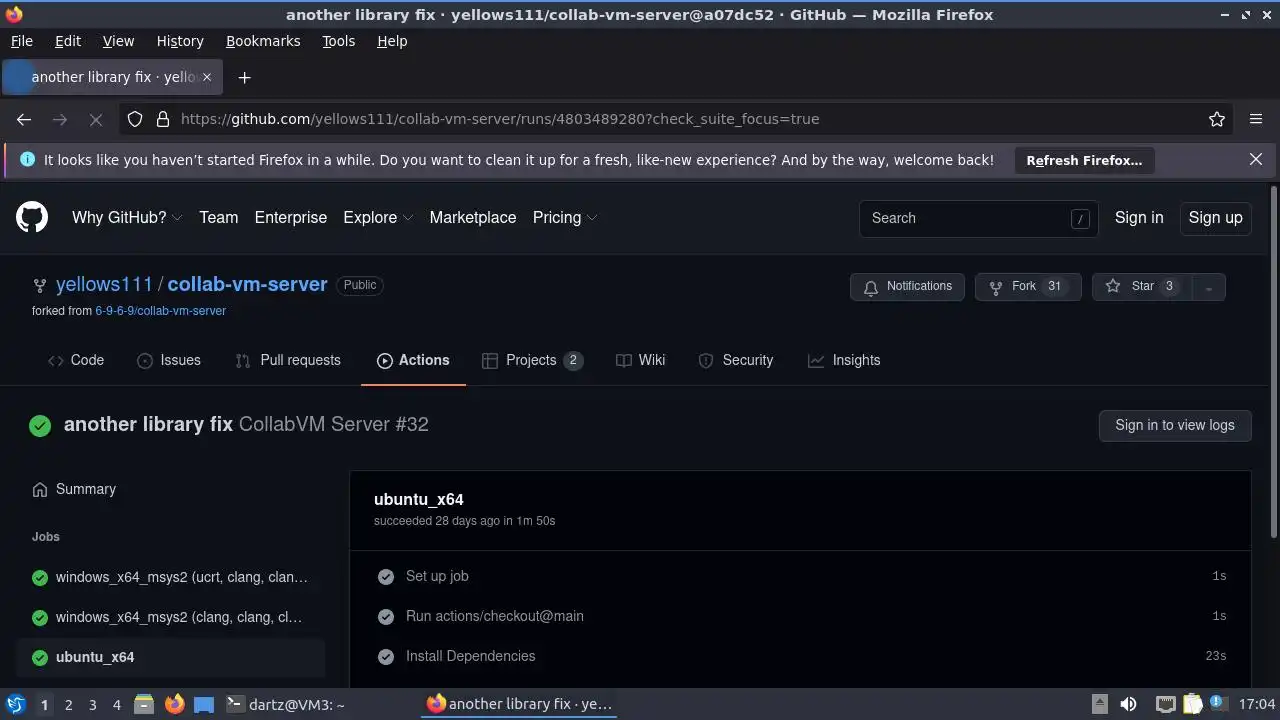This screenshot has height=720, width=1280.
Task: Expand the Run actions/checkout@main step
Action: pyautogui.click(x=800, y=616)
